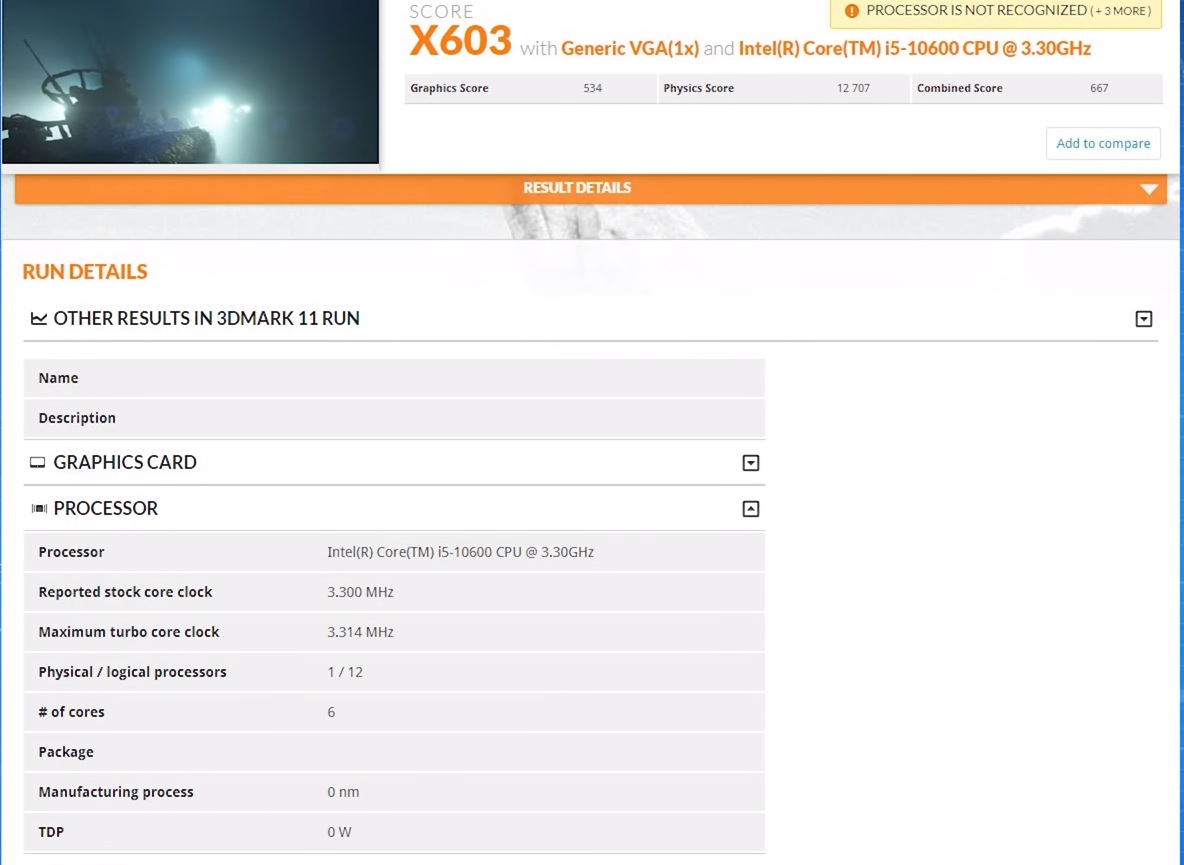Click the chip icon next to Processor
This screenshot has height=865, width=1184.
click(39, 509)
